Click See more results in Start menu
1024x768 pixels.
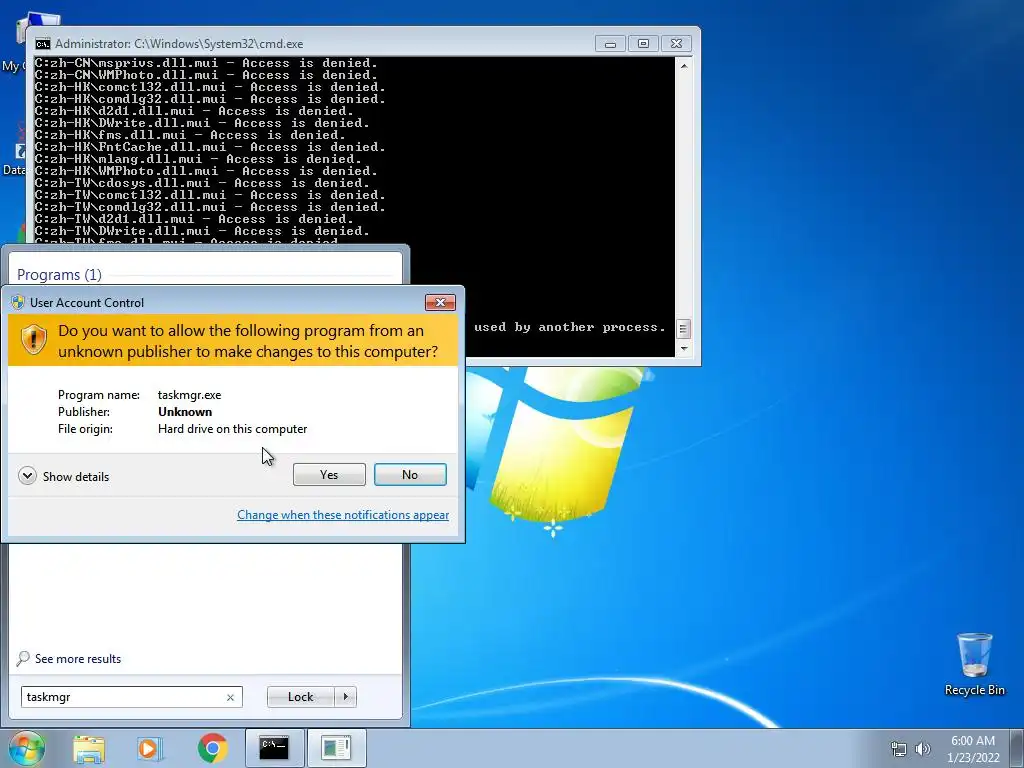click(78, 659)
